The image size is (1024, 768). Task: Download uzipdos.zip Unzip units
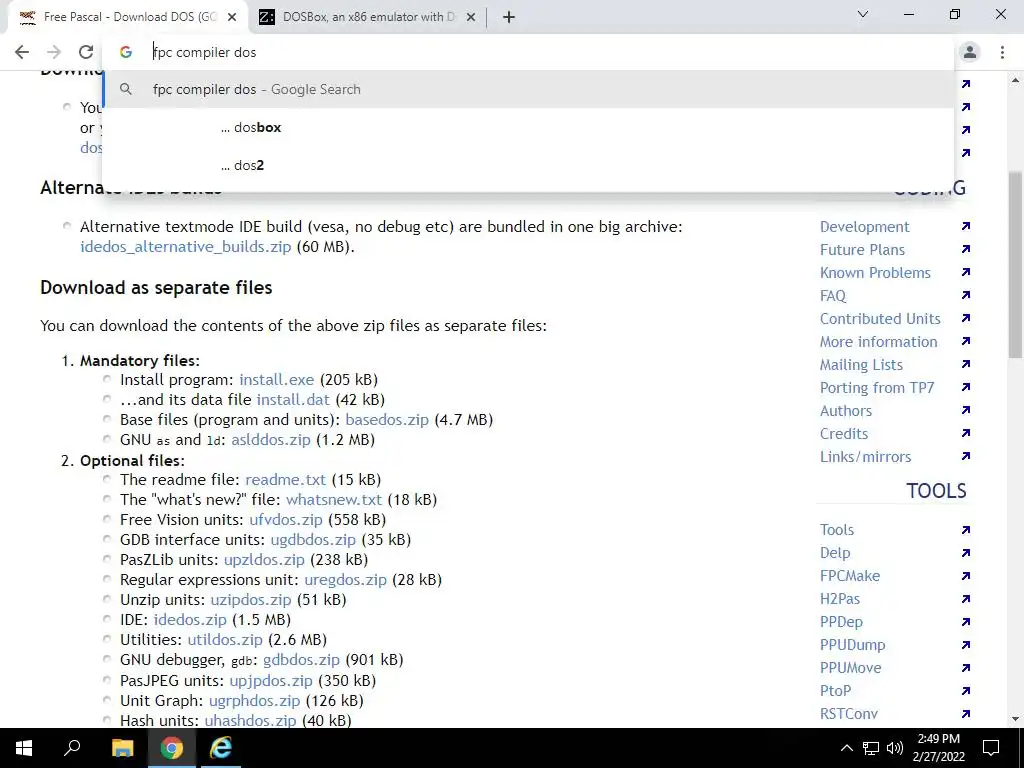point(251,600)
